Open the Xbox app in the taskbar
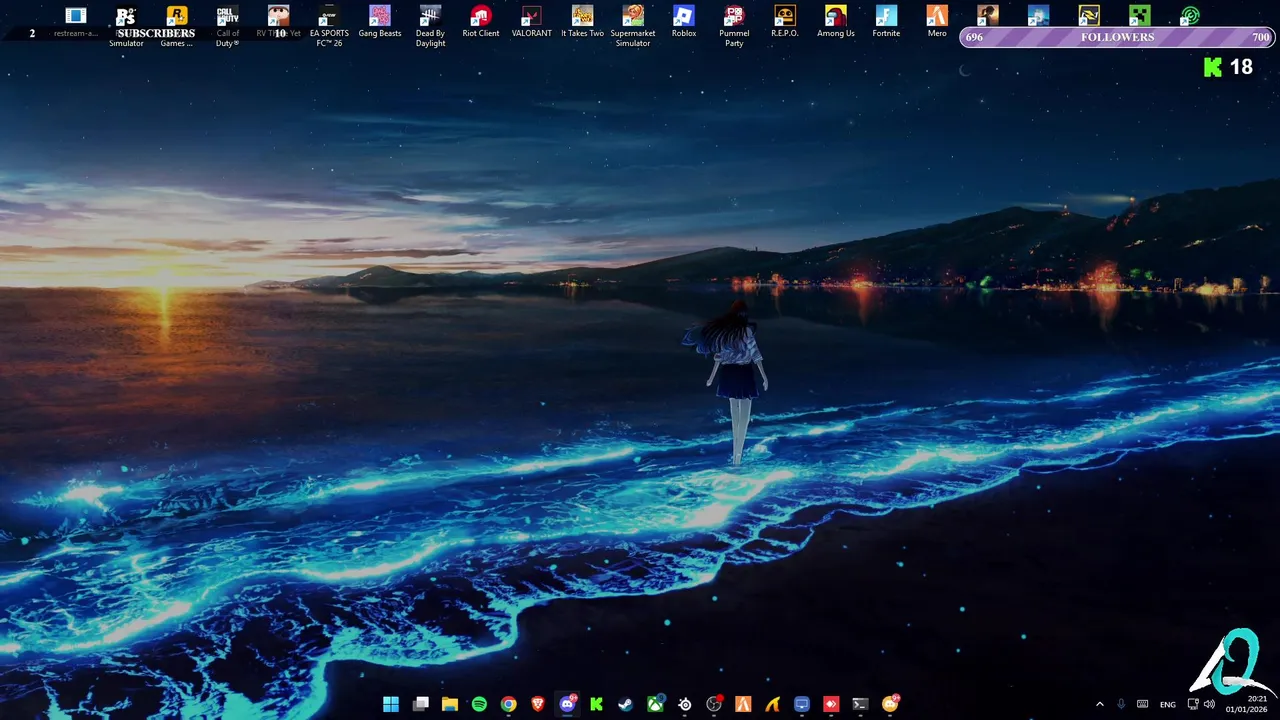The height and width of the screenshot is (720, 1280). (655, 704)
